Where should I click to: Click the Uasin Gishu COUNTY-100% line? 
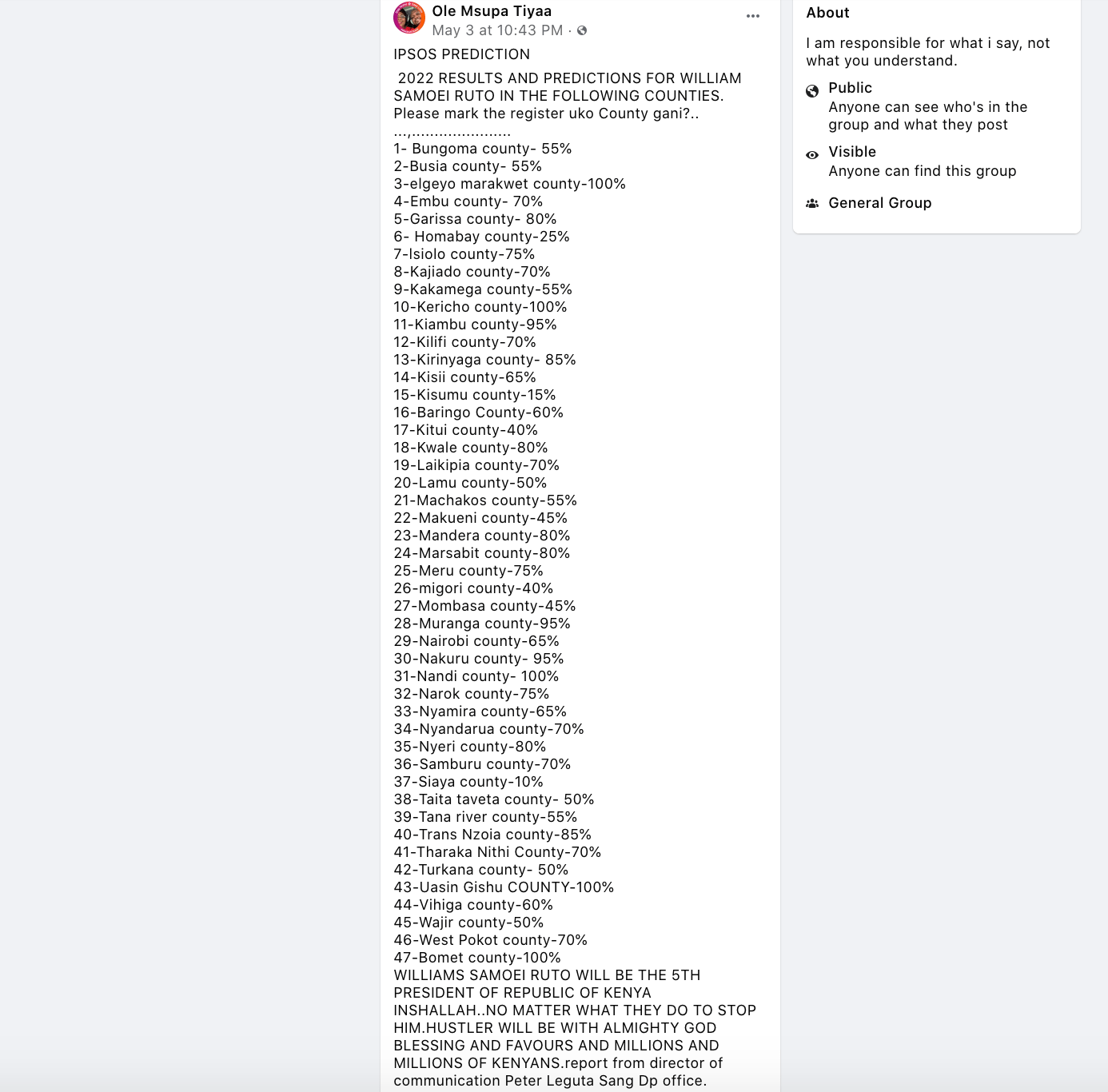(x=504, y=887)
